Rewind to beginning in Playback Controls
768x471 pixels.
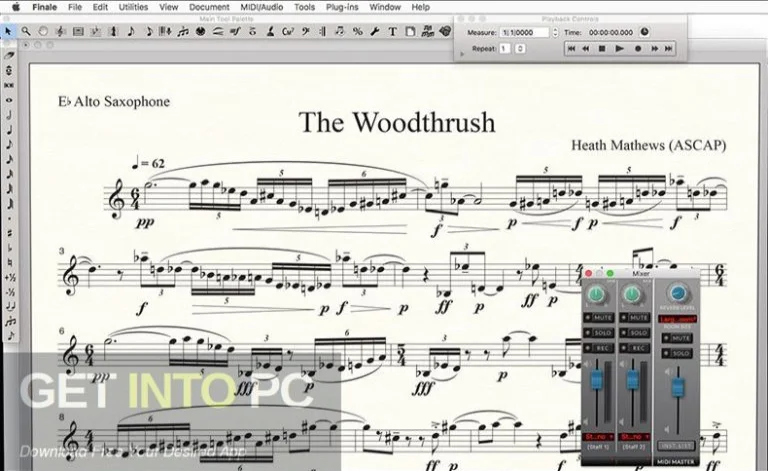(570, 48)
